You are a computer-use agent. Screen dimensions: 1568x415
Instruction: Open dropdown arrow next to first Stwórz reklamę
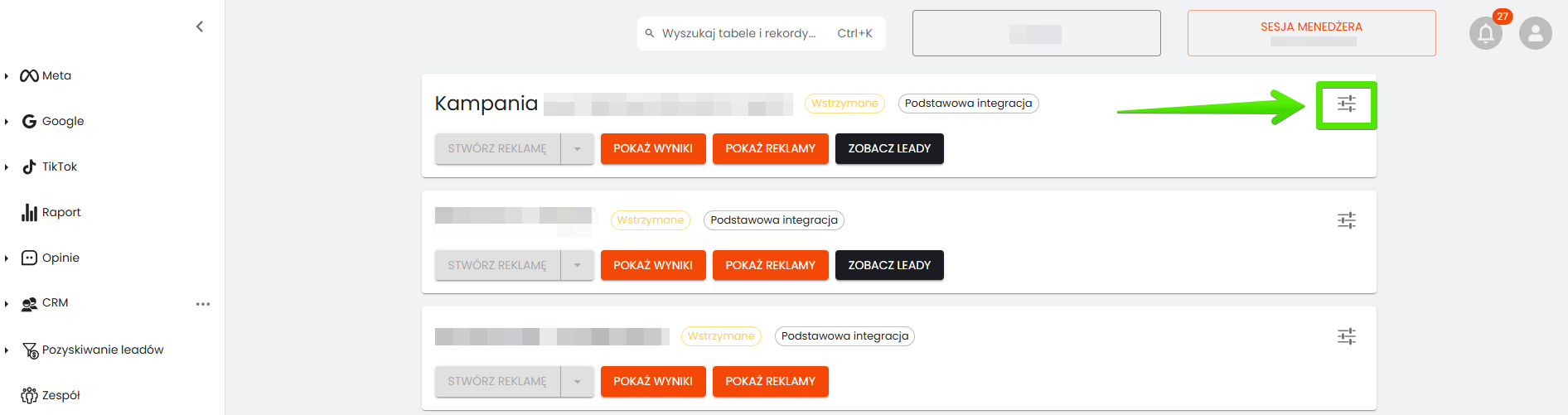pyautogui.click(x=578, y=149)
